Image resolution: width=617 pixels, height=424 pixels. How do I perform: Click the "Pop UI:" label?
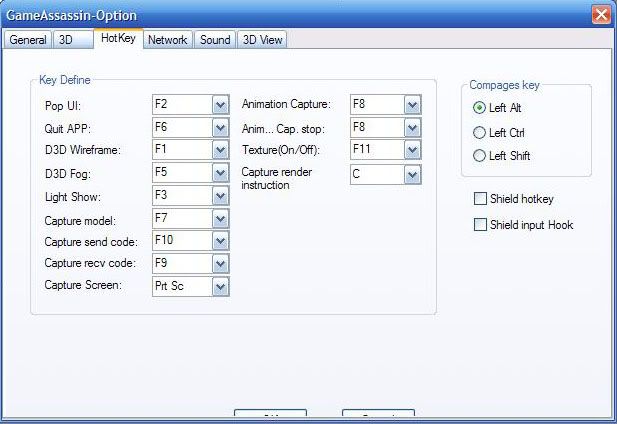(x=63, y=106)
